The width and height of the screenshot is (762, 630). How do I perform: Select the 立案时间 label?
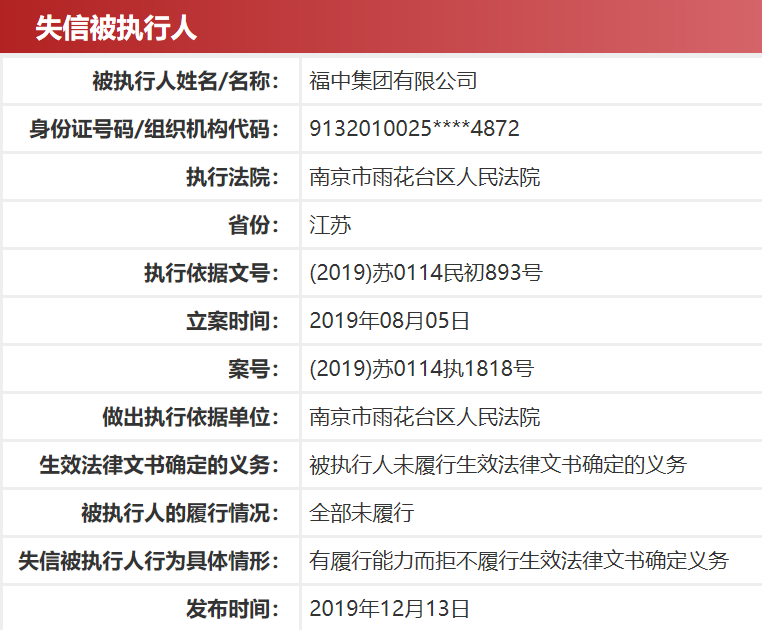233,321
